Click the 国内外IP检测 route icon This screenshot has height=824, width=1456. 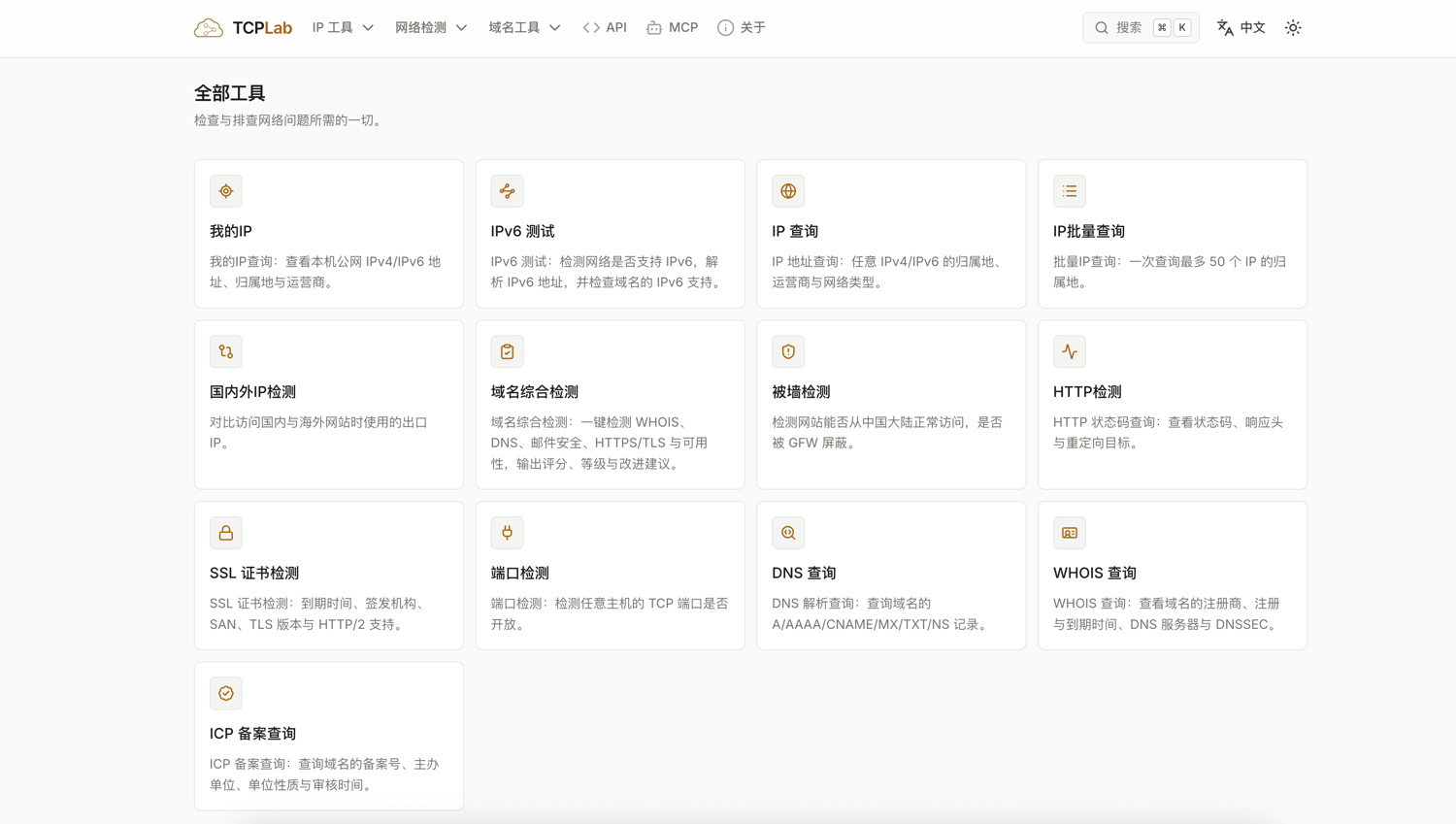click(x=226, y=351)
